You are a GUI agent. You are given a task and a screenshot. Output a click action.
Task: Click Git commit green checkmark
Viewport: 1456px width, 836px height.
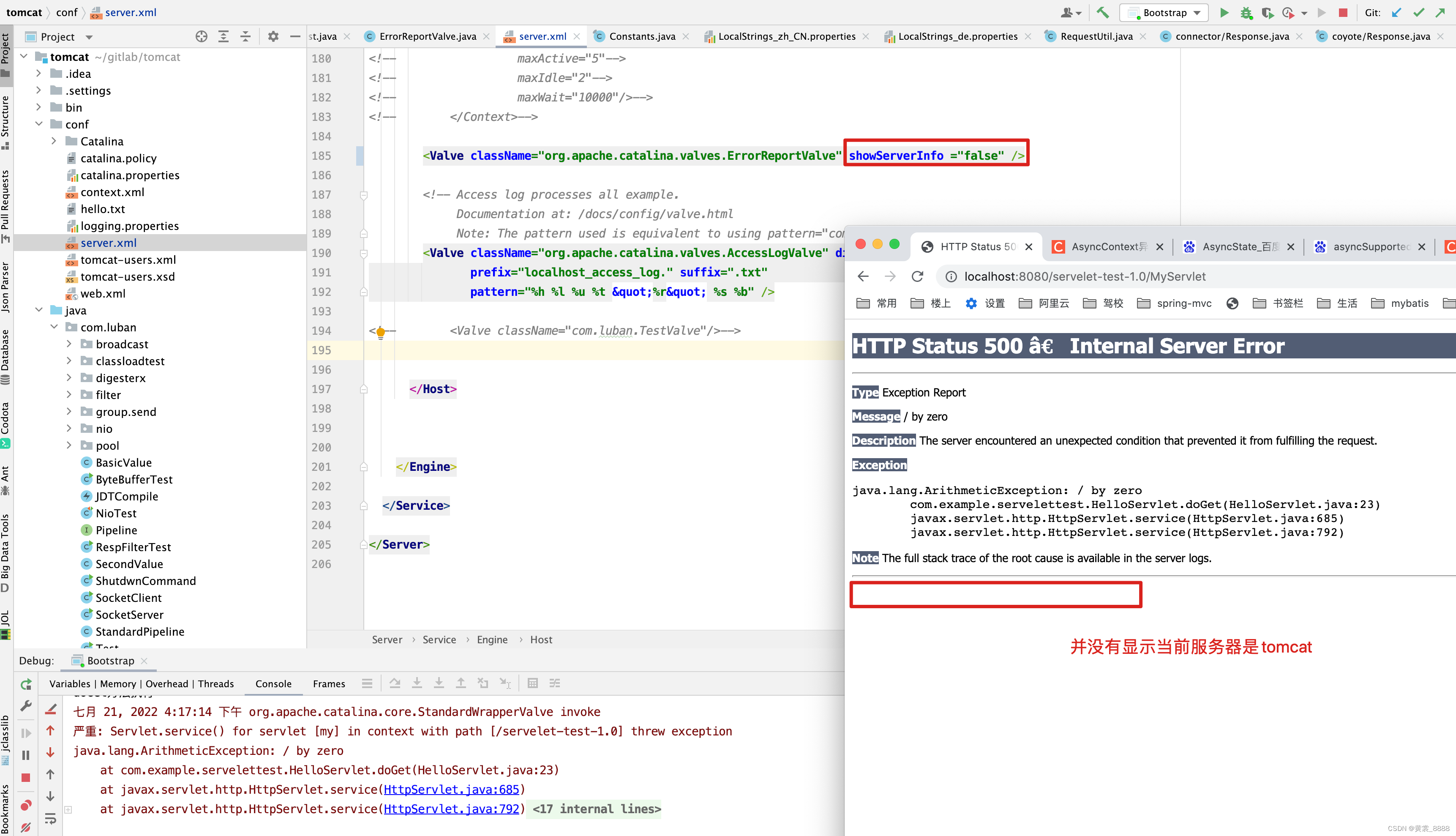click(x=1419, y=13)
